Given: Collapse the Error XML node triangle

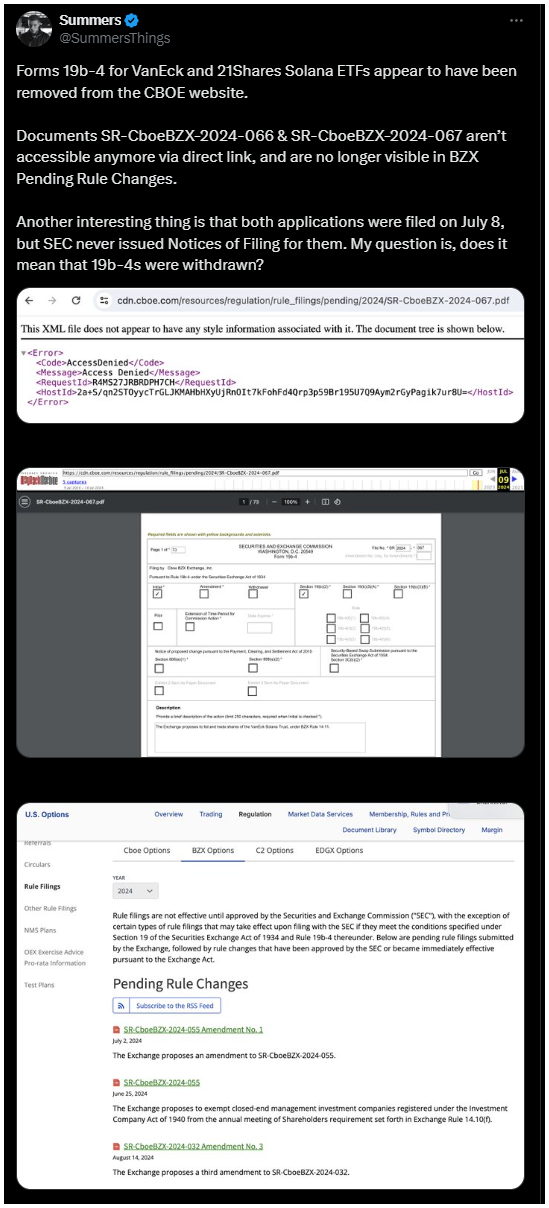Looking at the screenshot, I should [x=24, y=353].
